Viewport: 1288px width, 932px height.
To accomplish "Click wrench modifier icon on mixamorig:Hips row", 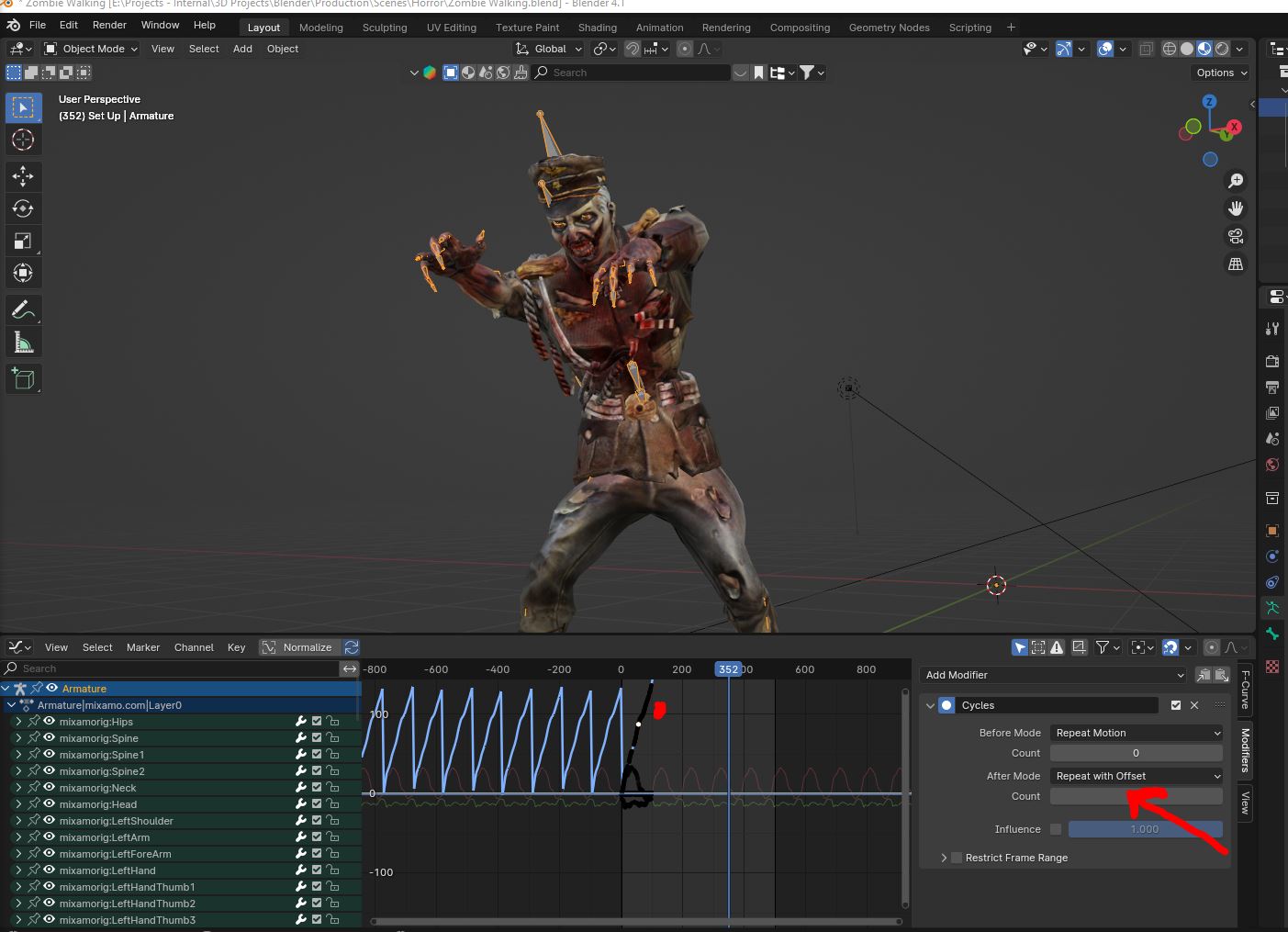I will [x=300, y=722].
